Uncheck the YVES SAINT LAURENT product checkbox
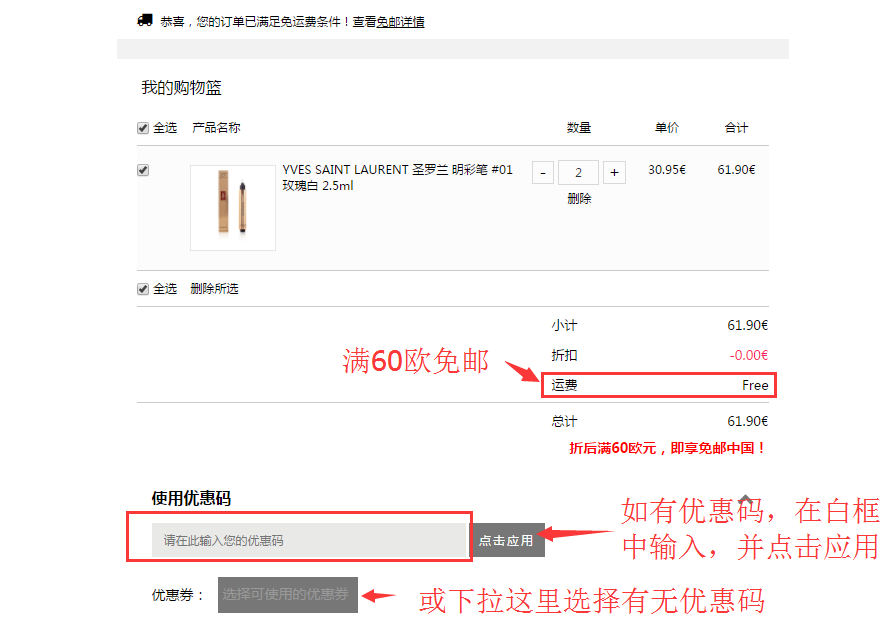Viewport: 893px width, 627px height. pyautogui.click(x=143, y=170)
